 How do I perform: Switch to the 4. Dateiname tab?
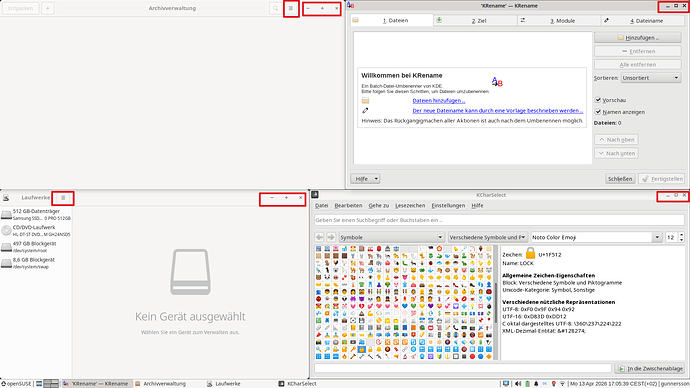(642, 20)
